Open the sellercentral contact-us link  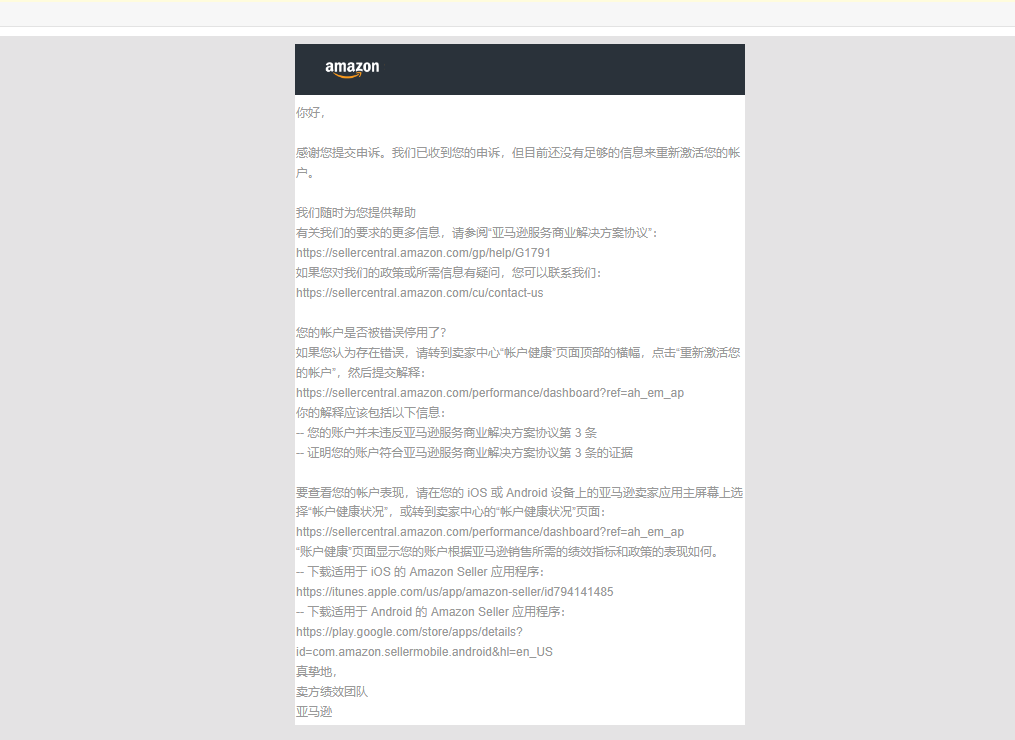(x=419, y=293)
